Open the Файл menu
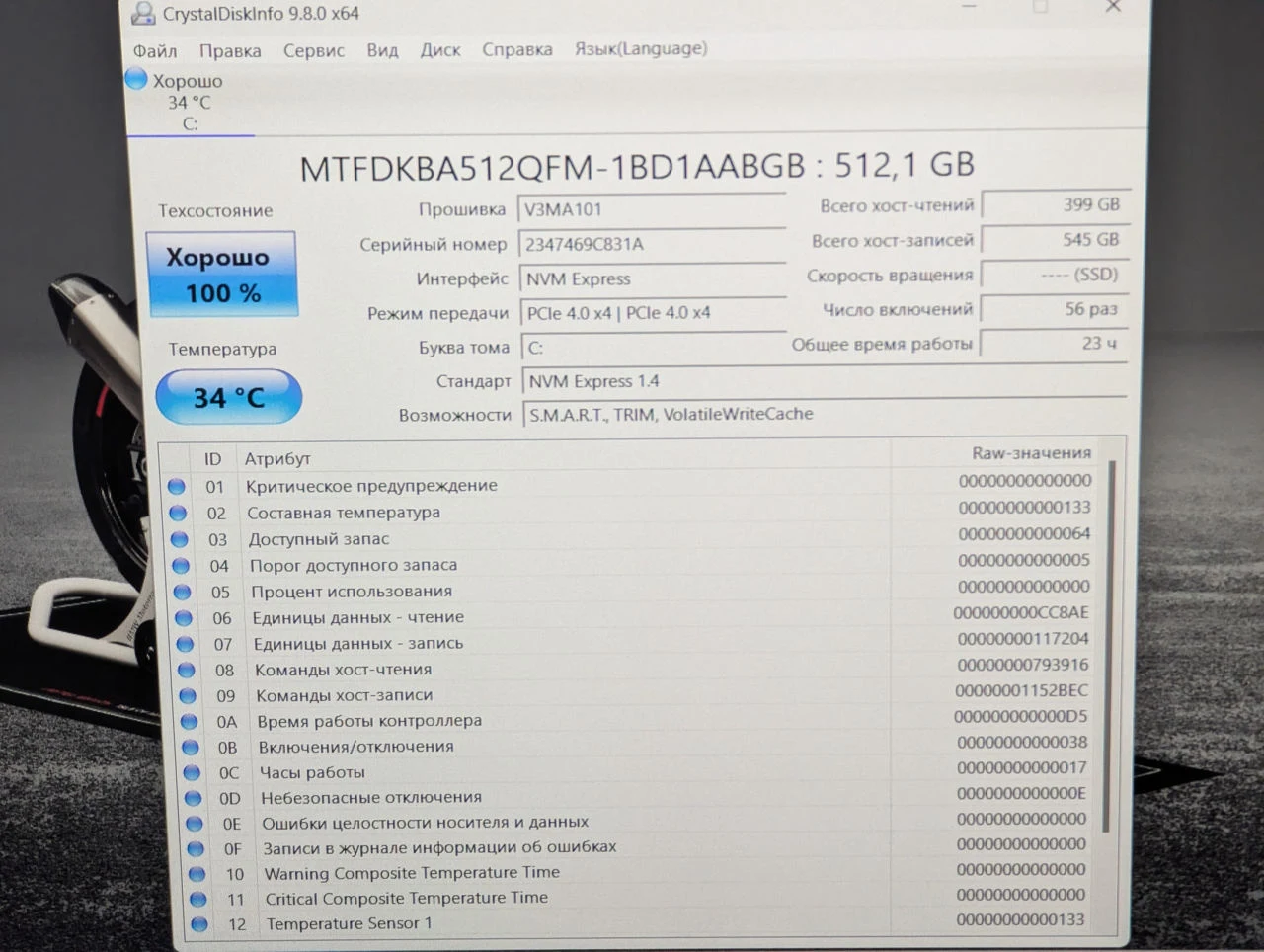The width and height of the screenshot is (1264, 952). coord(155,51)
